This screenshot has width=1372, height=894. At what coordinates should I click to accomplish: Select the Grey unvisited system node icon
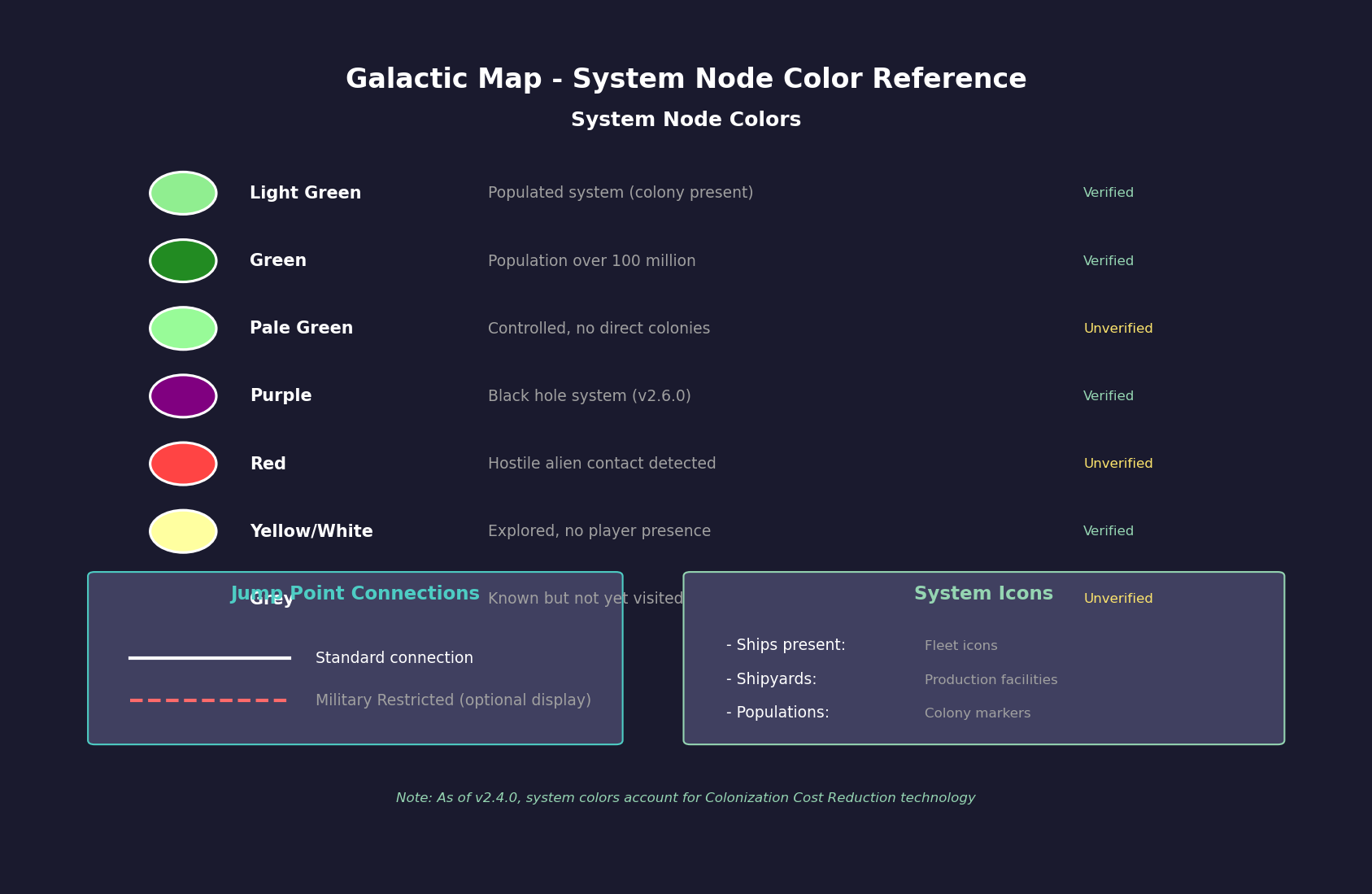182,598
